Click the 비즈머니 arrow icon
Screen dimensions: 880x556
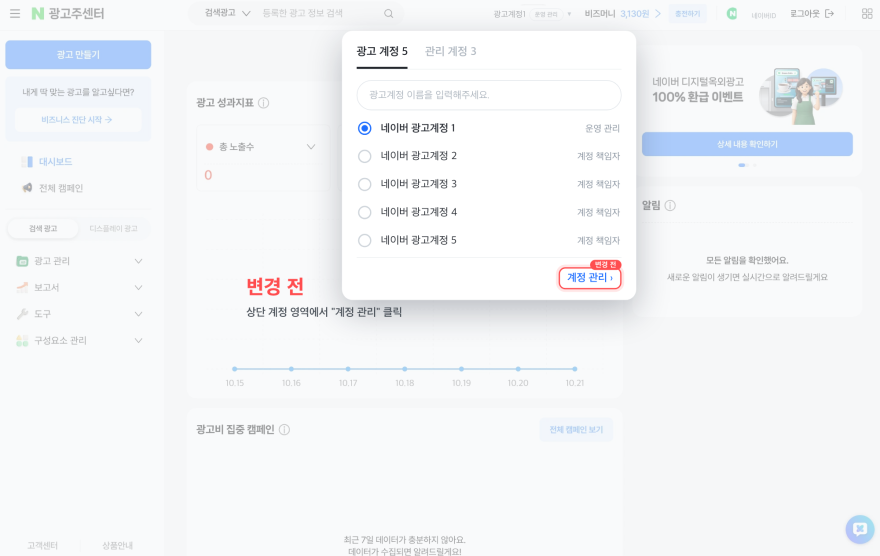[x=658, y=13]
